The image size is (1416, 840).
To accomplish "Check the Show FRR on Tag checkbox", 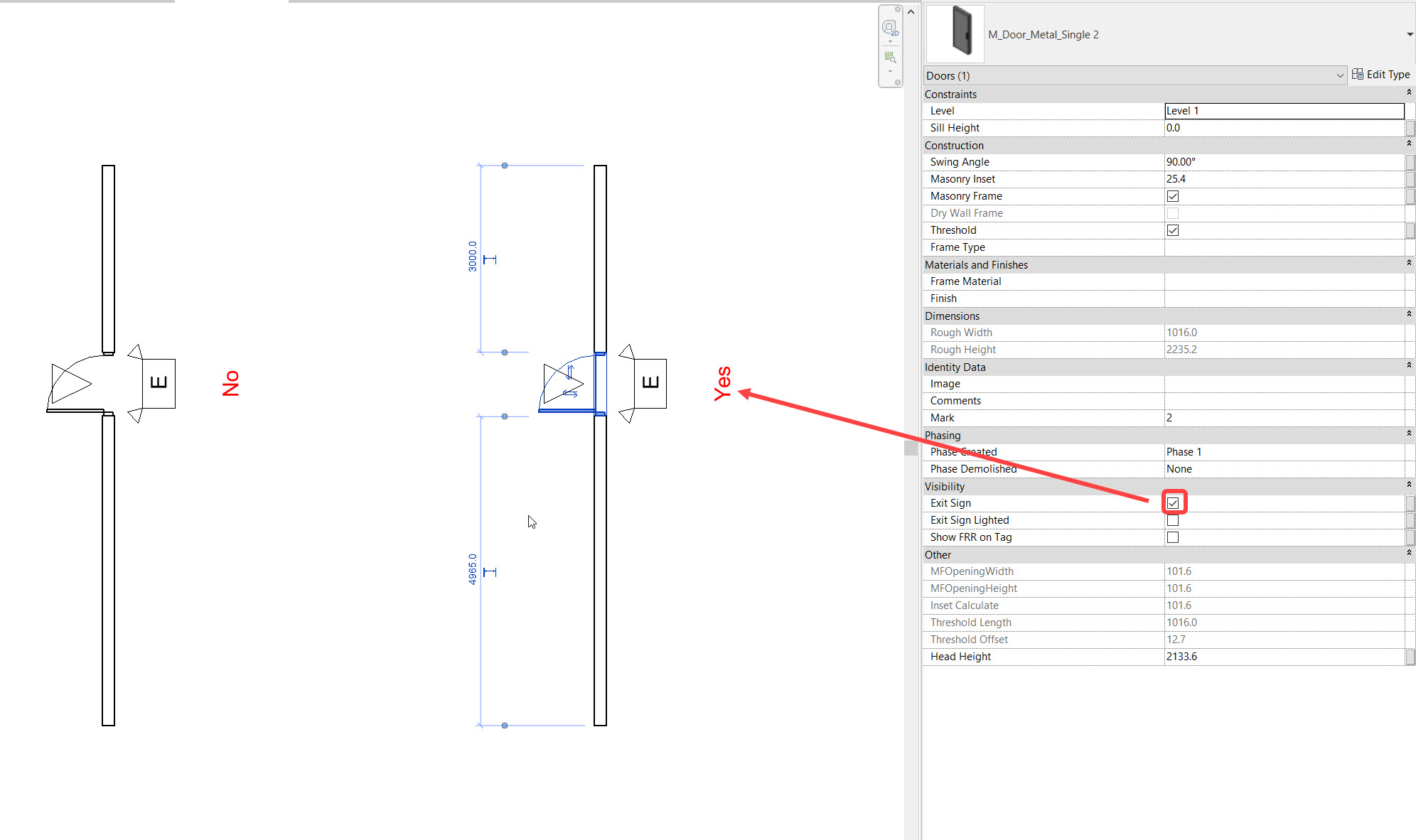I will tap(1173, 537).
